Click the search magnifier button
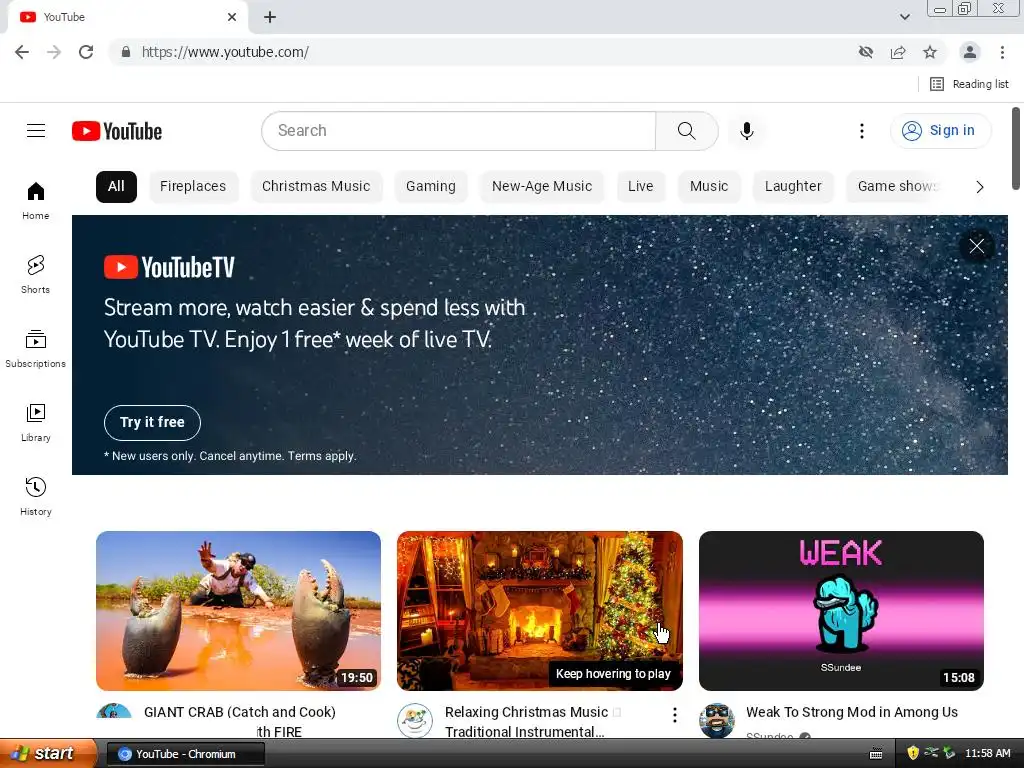1024x768 pixels. [686, 131]
